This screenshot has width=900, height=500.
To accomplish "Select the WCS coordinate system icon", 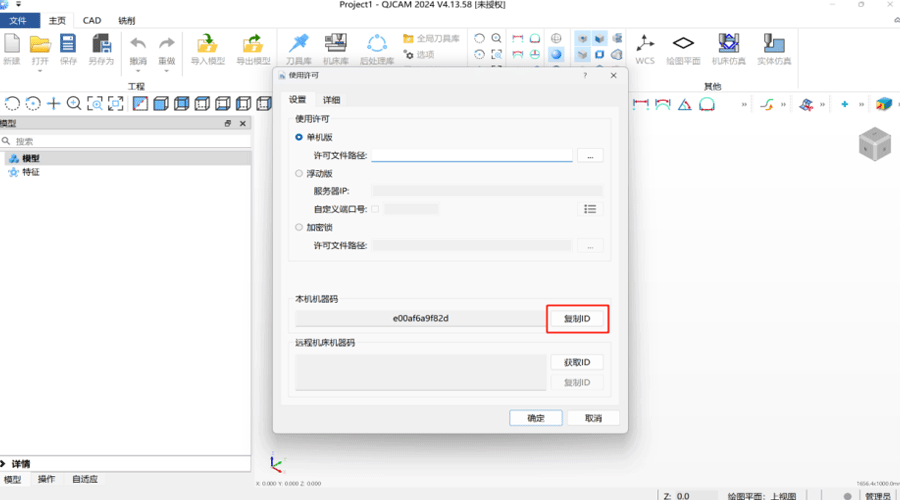I will pyautogui.click(x=645, y=45).
